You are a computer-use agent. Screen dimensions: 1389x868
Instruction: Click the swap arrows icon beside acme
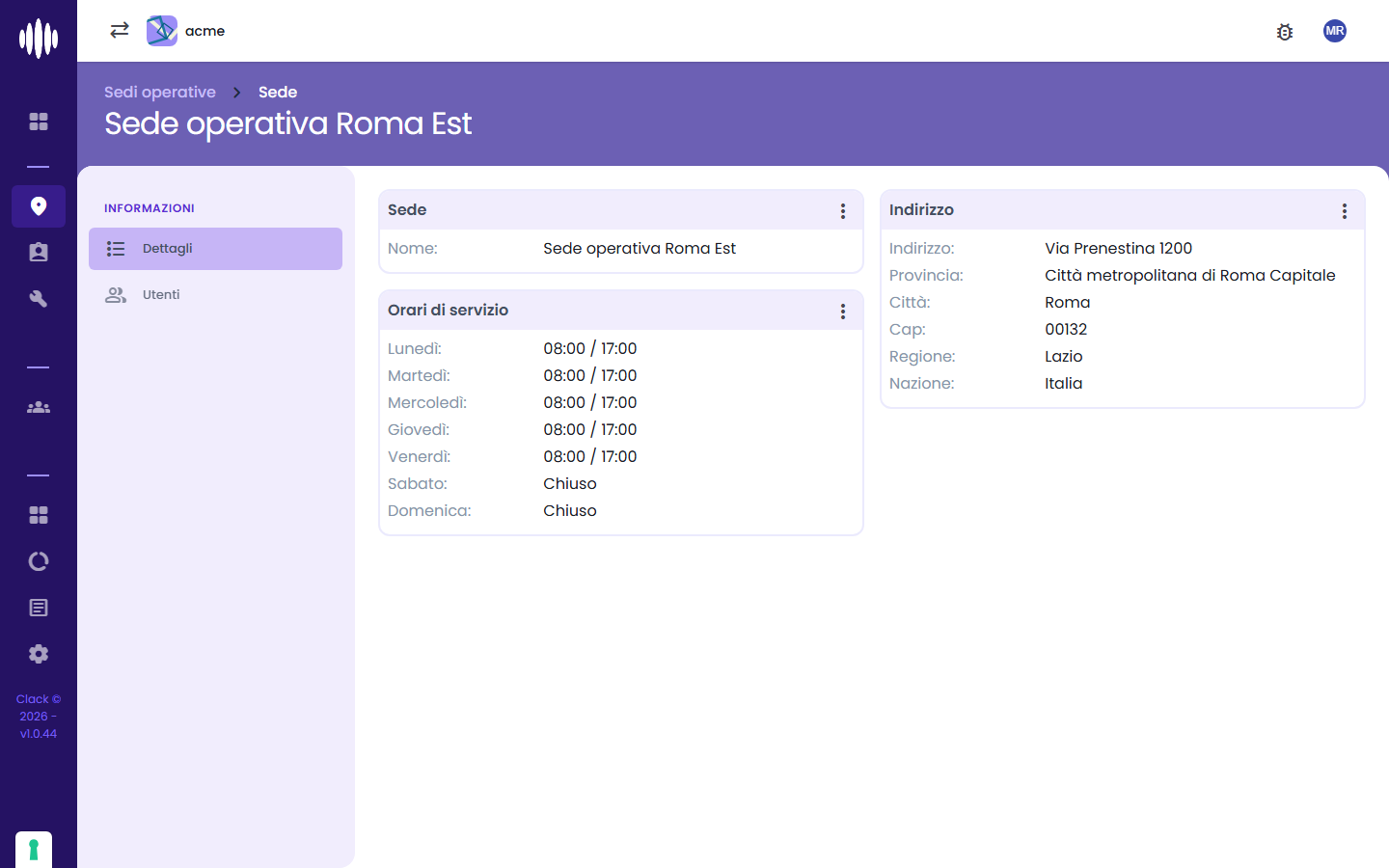click(x=120, y=31)
